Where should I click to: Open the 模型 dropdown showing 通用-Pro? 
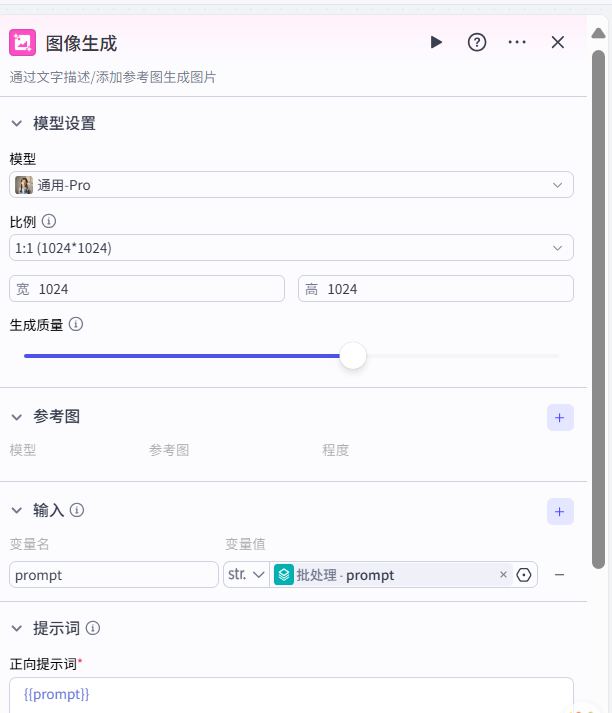click(291, 185)
